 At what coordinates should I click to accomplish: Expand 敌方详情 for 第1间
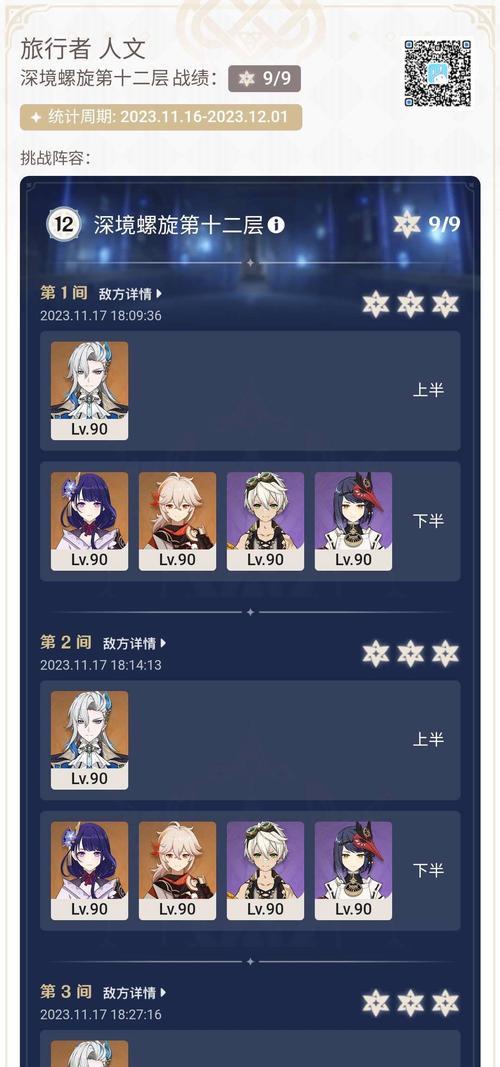pos(131,294)
